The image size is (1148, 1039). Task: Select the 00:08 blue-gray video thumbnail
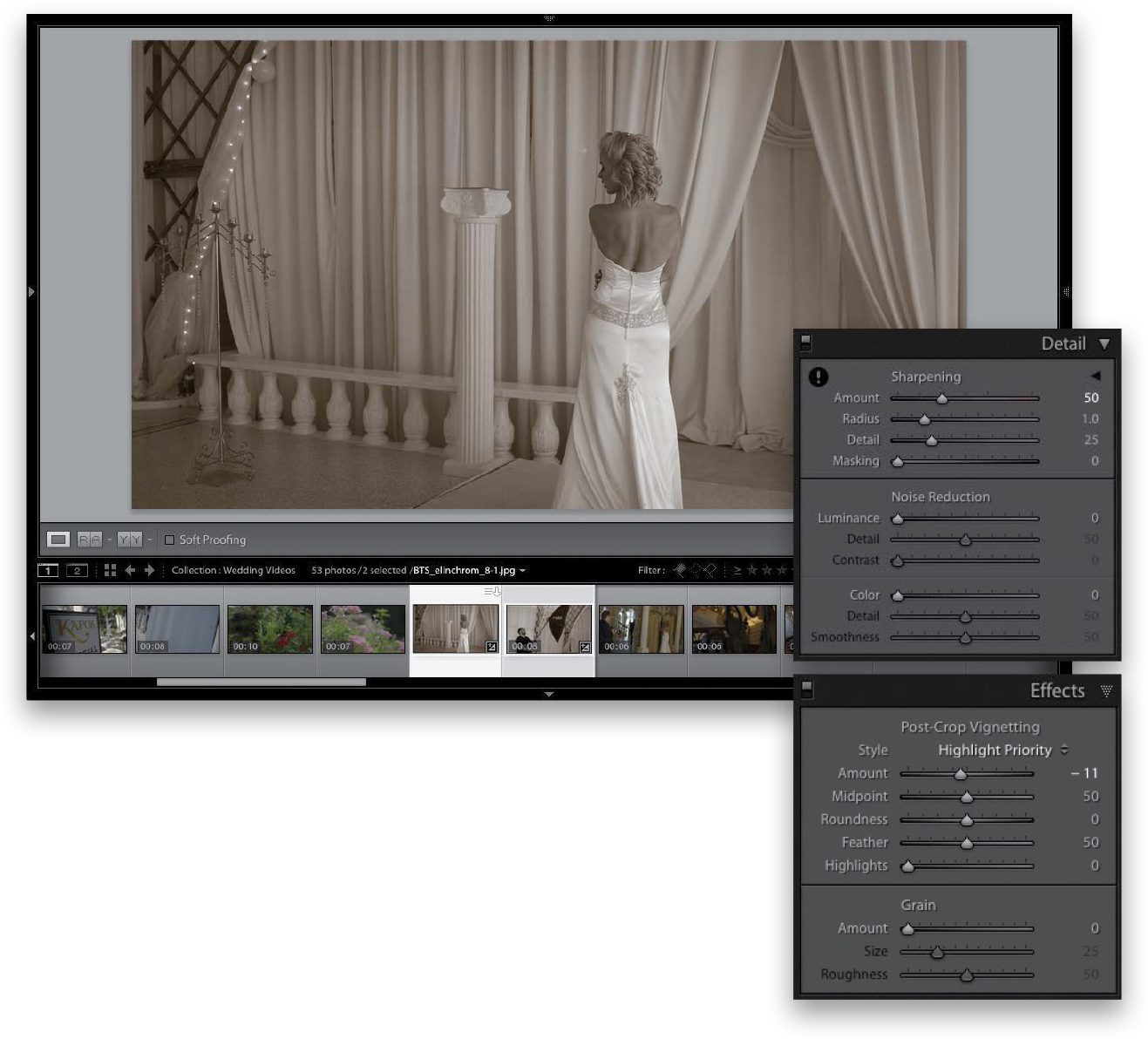click(177, 629)
